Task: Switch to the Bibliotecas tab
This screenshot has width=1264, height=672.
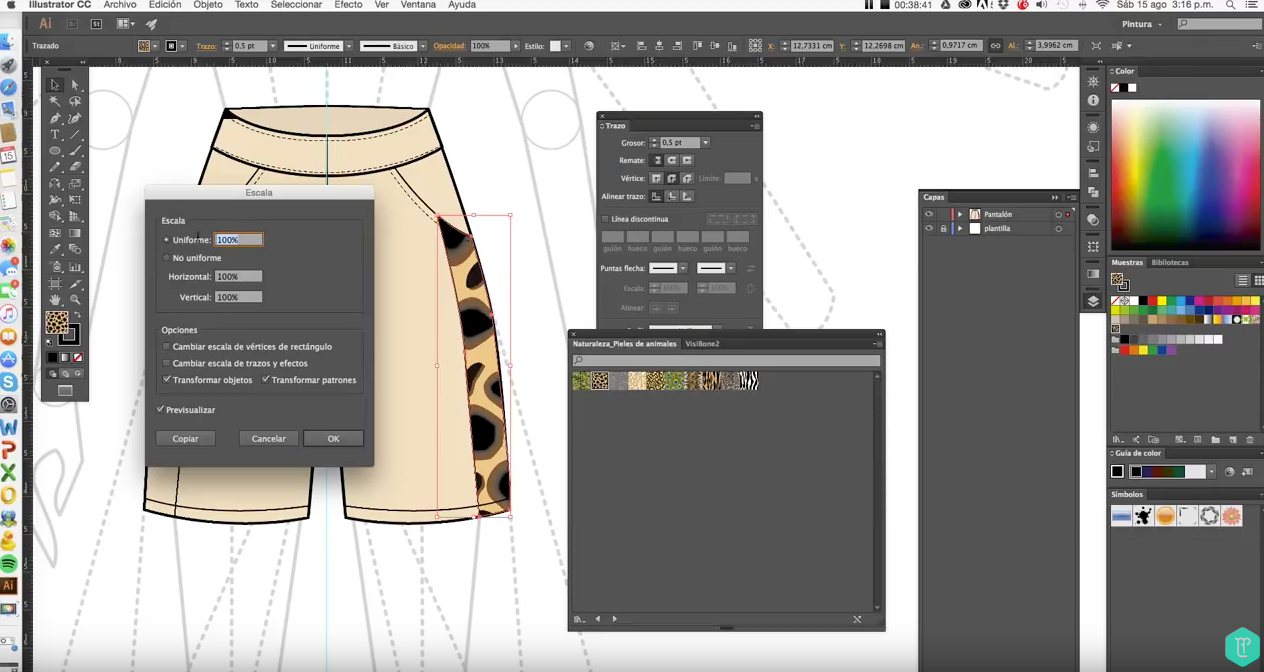Action: coord(1170,263)
